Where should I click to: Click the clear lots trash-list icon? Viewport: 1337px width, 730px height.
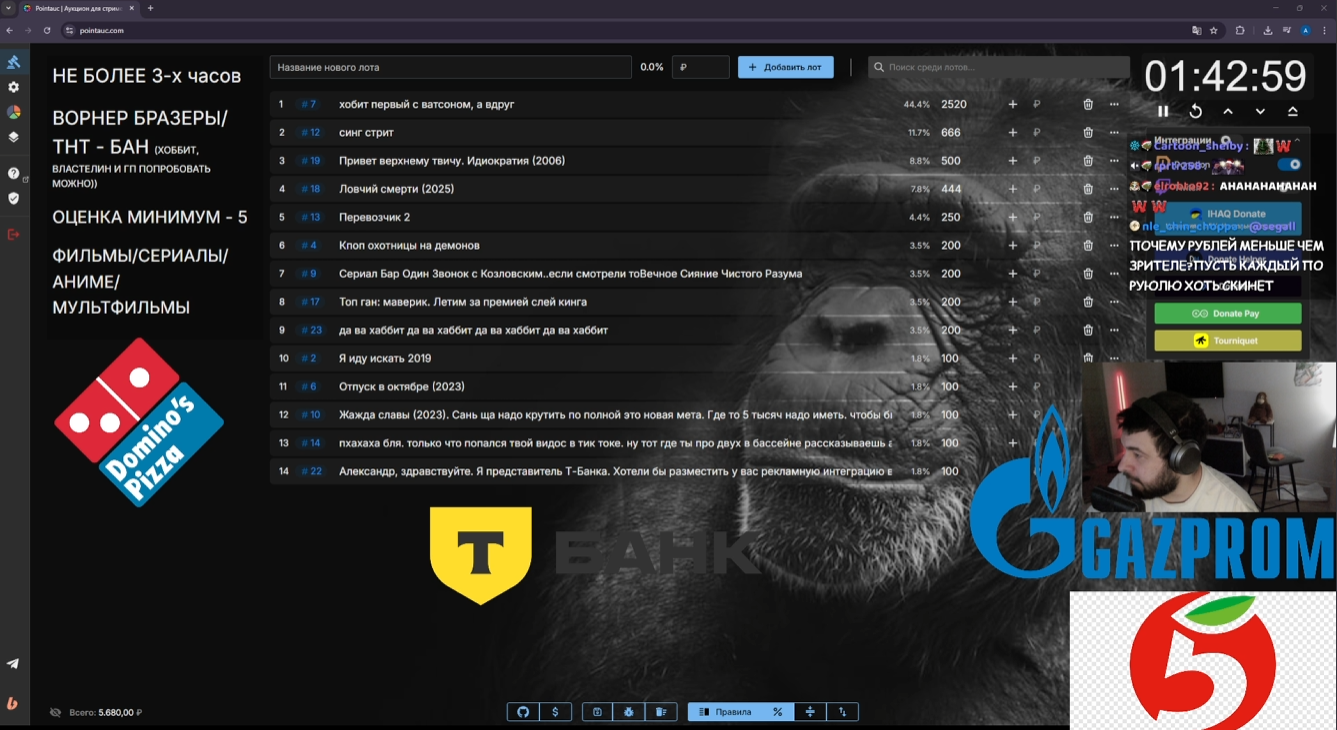click(661, 712)
